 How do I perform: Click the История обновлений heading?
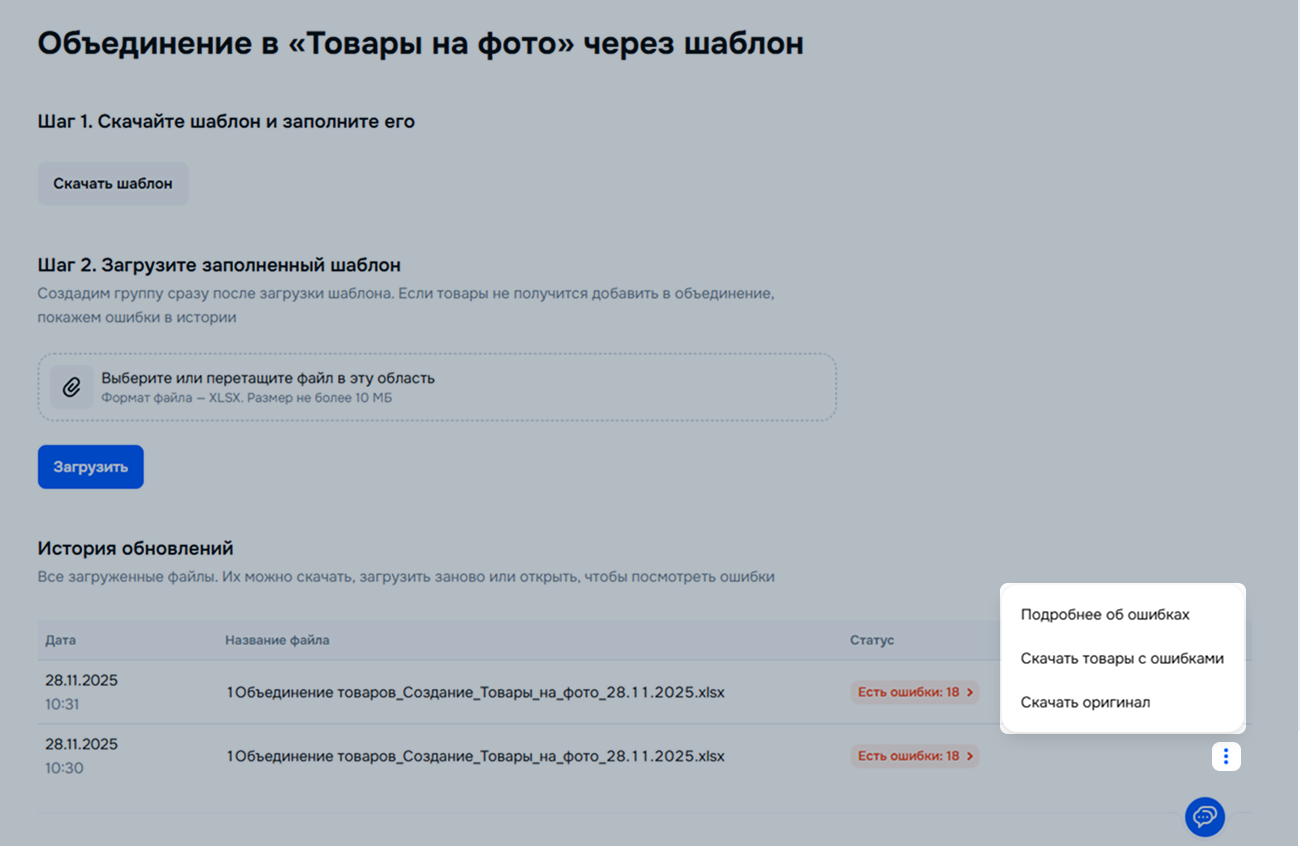point(135,548)
